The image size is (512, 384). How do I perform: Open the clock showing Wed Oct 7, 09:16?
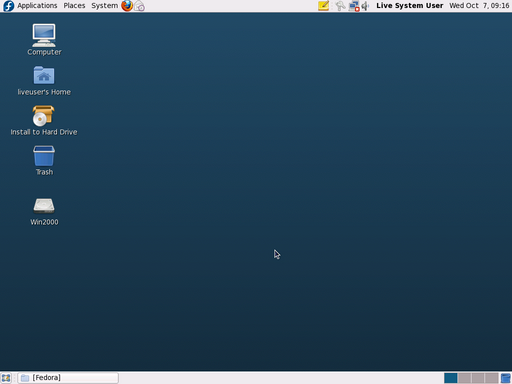coord(479,6)
